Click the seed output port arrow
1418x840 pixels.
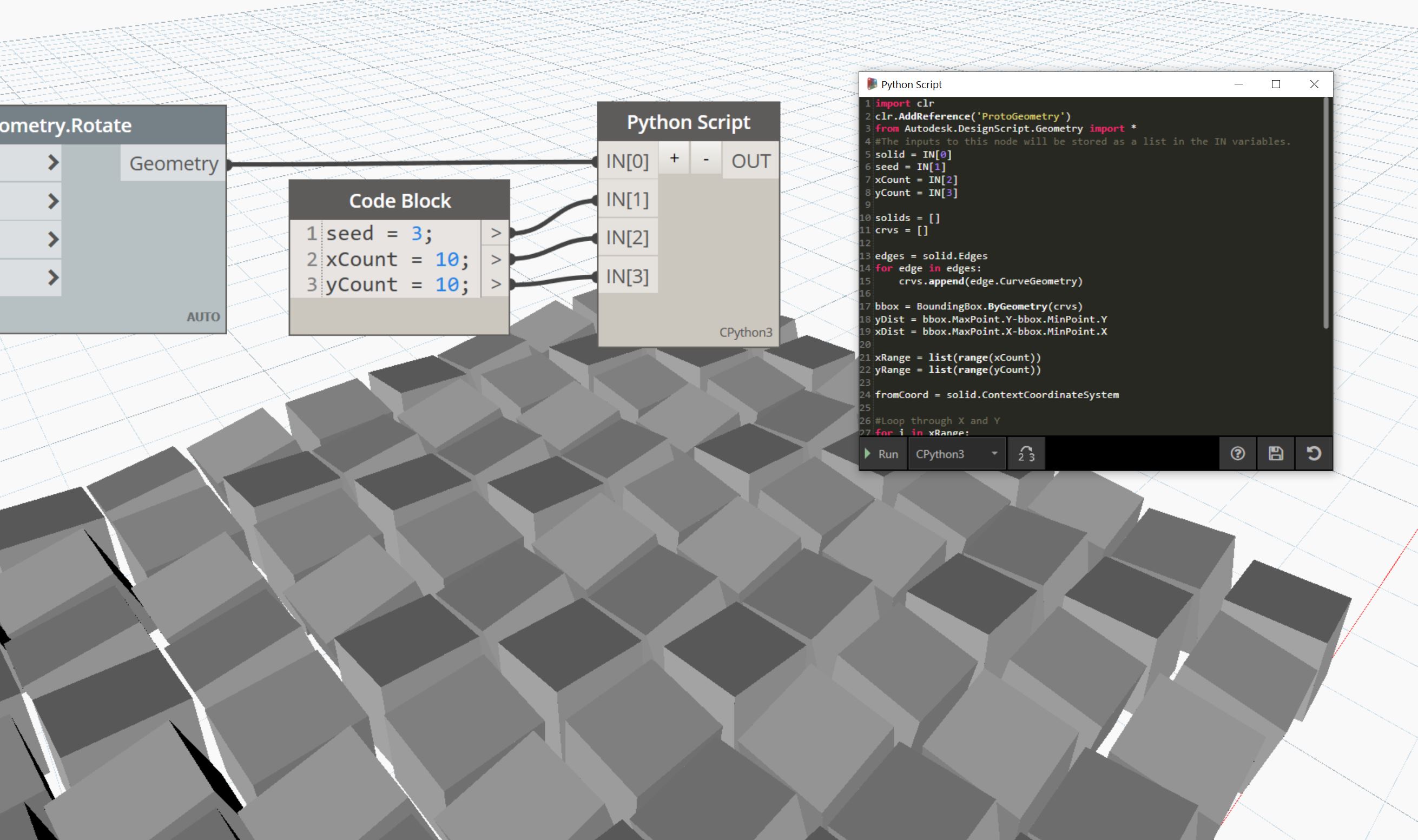click(496, 233)
